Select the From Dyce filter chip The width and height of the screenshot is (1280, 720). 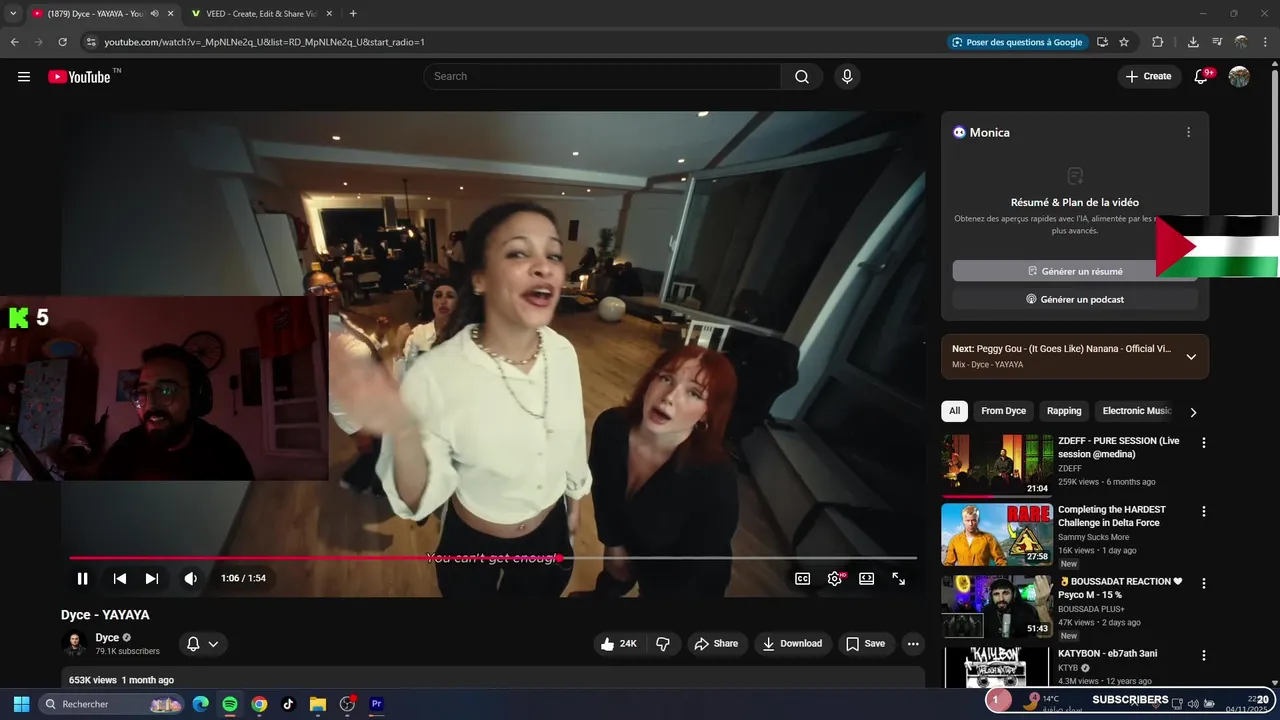(1003, 411)
